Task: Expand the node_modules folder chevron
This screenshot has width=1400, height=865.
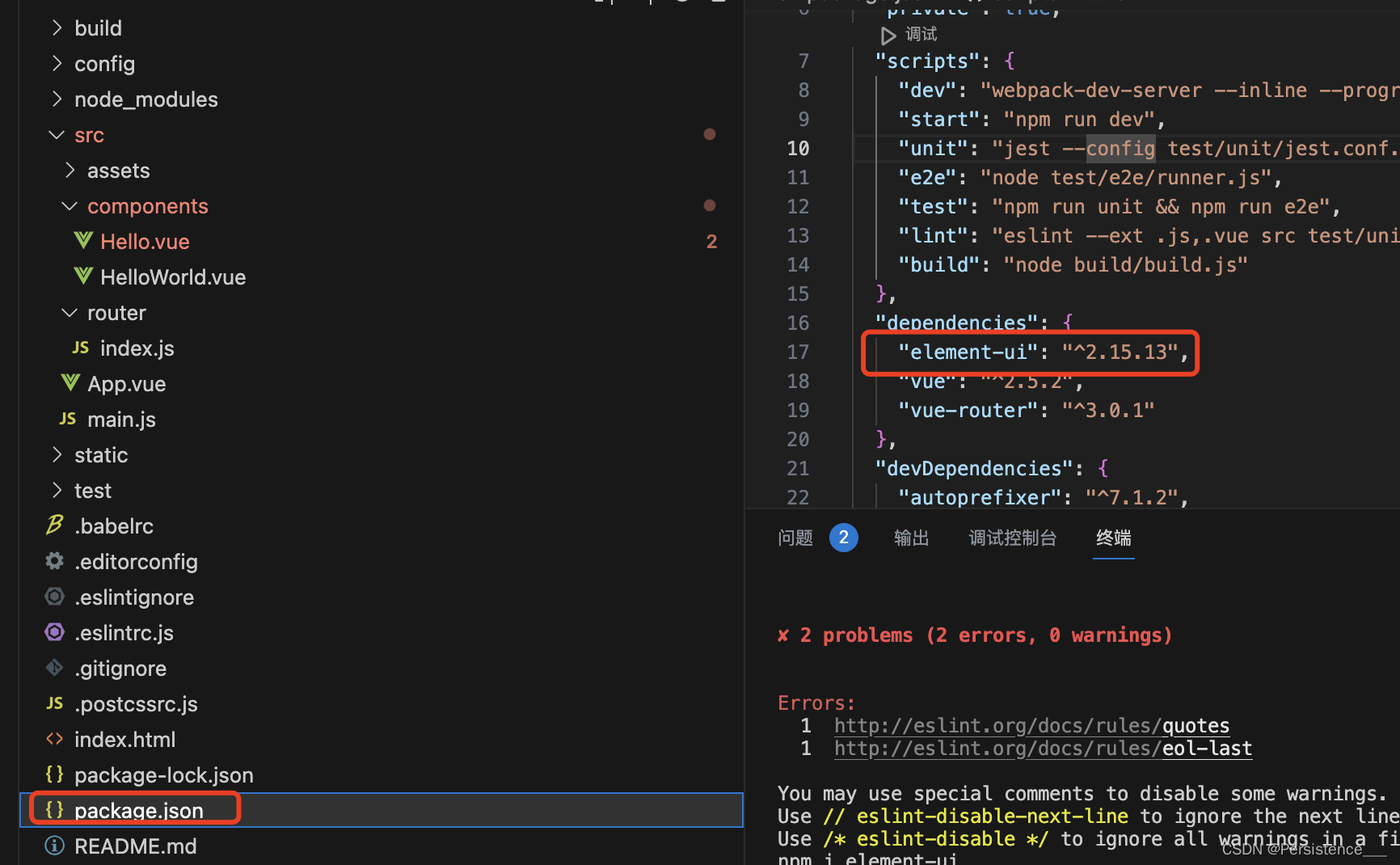Action: point(57,99)
